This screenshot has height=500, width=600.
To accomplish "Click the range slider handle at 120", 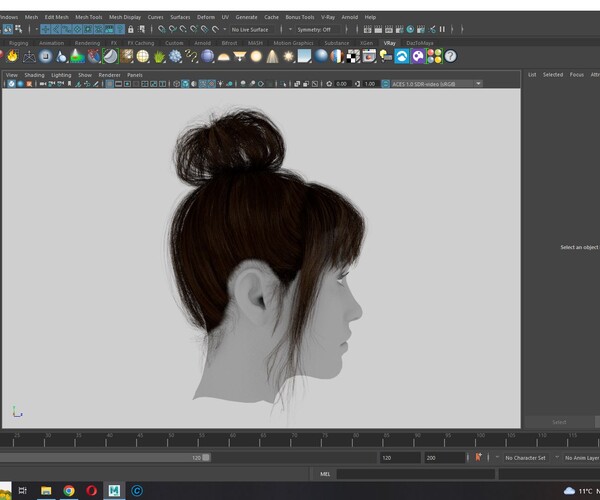I will coord(206,457).
